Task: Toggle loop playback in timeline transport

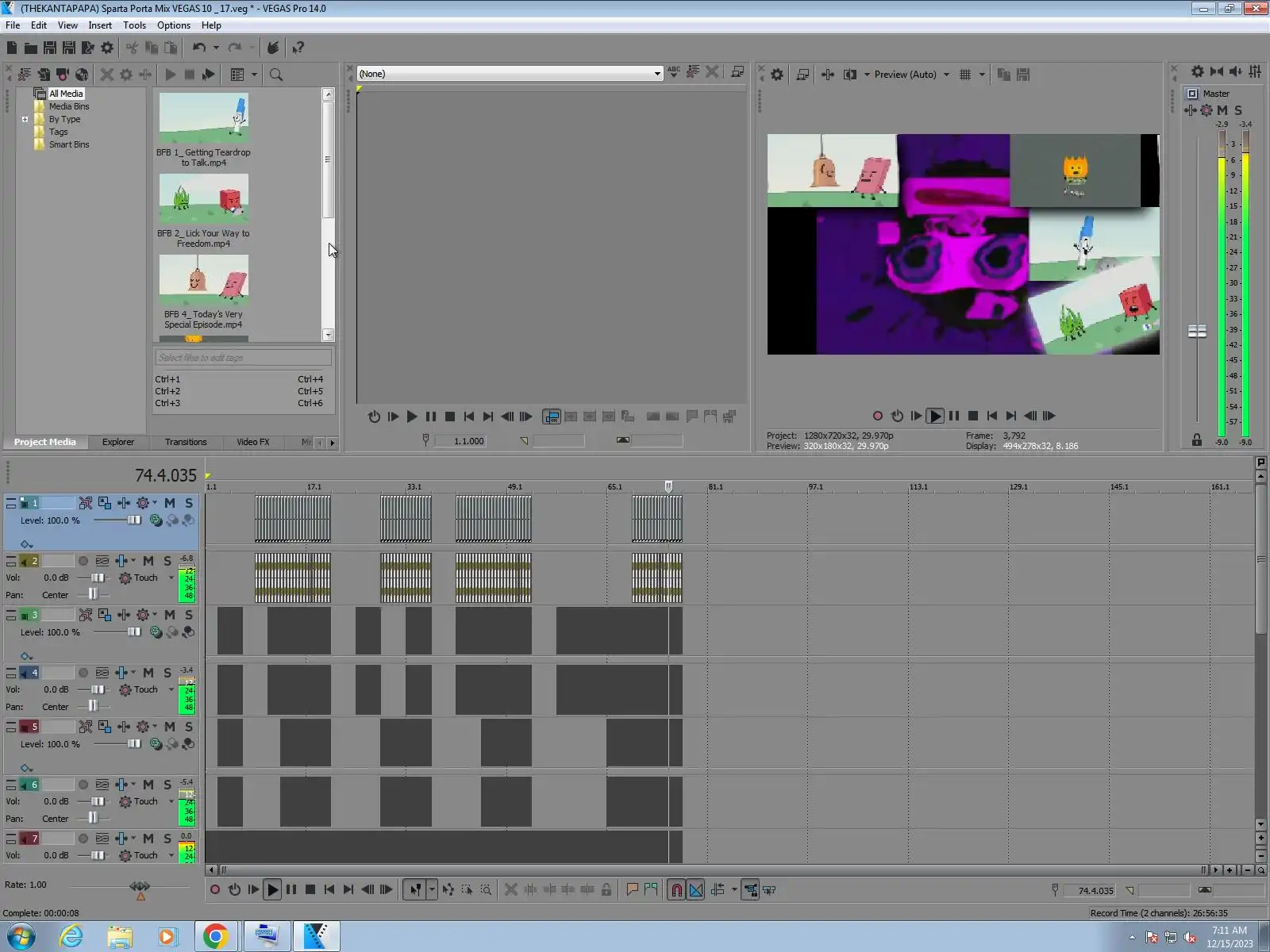Action: [x=234, y=890]
